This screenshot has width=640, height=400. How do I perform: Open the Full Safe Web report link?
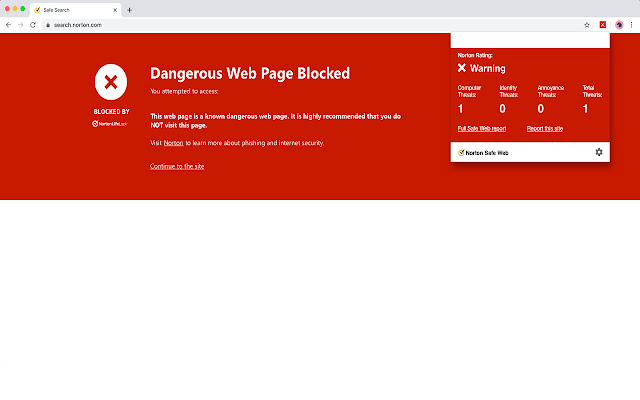(482, 129)
